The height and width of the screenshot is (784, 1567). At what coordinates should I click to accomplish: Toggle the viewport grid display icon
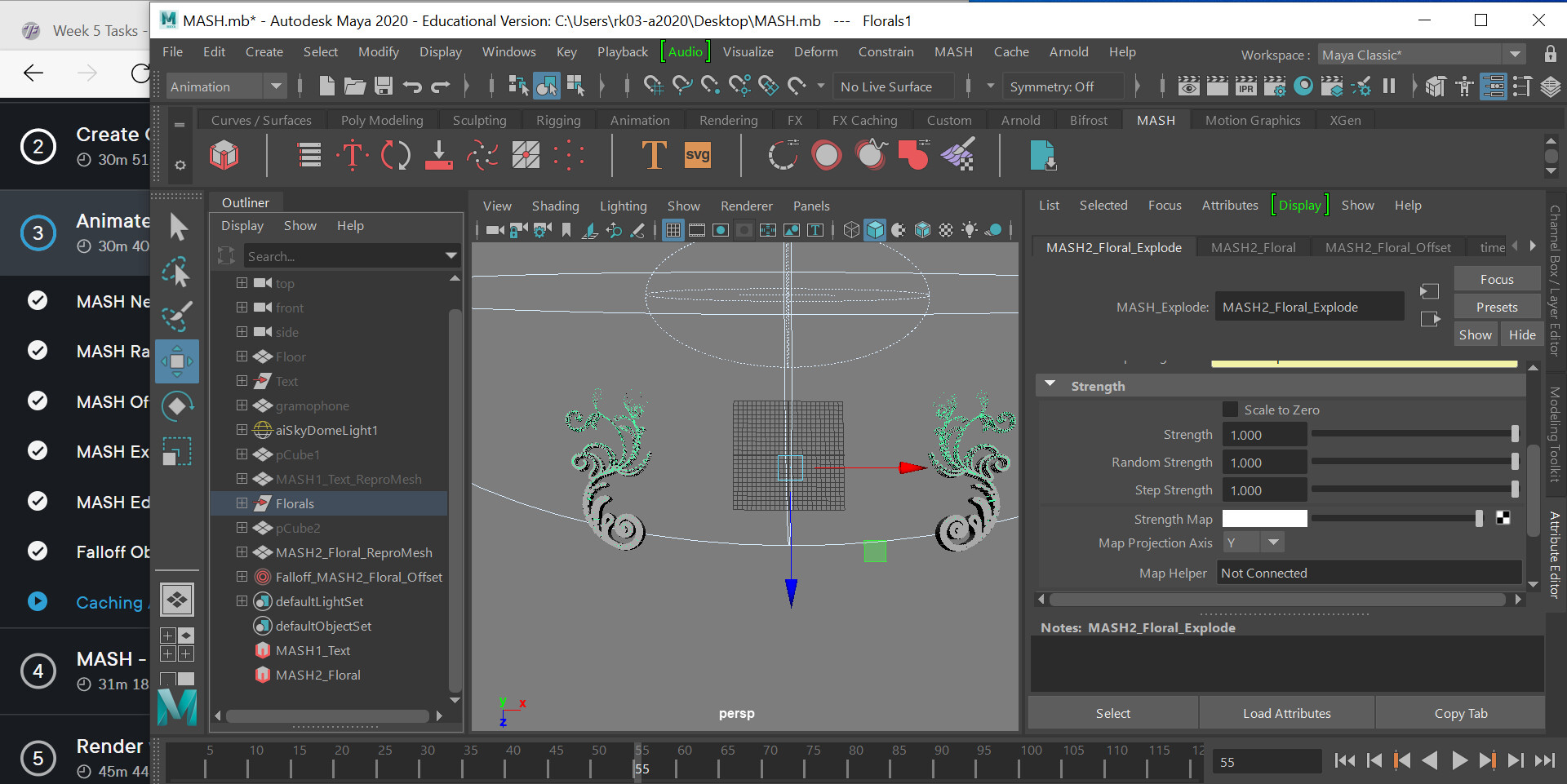(673, 231)
